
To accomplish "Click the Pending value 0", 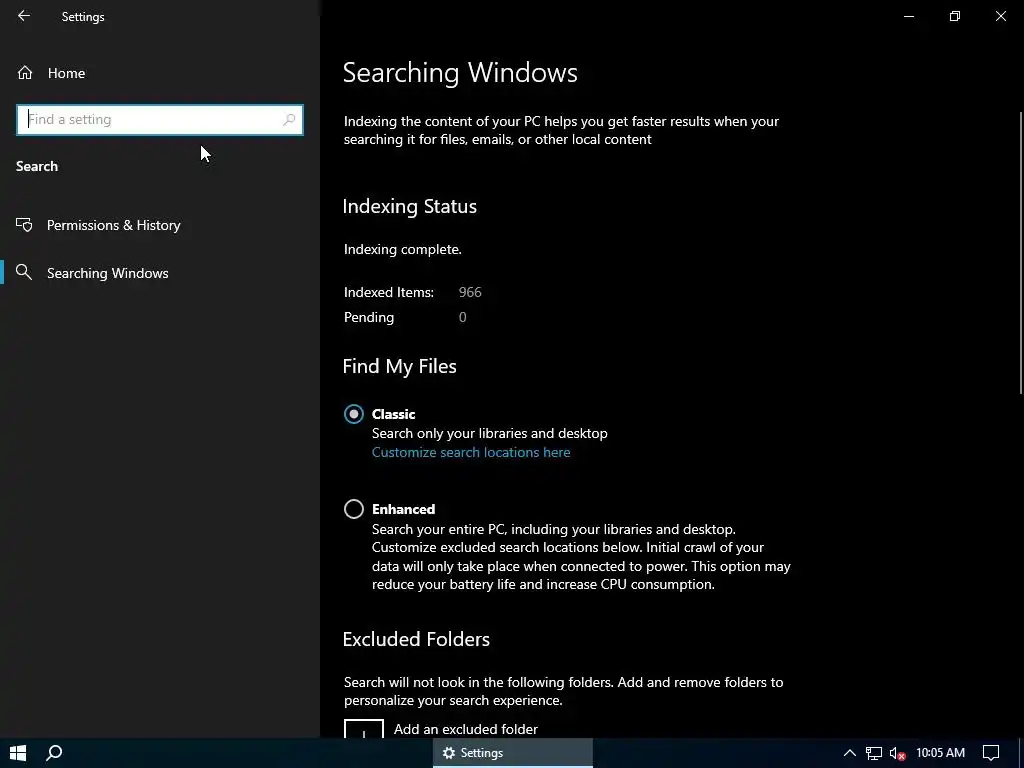I will pos(462,317).
